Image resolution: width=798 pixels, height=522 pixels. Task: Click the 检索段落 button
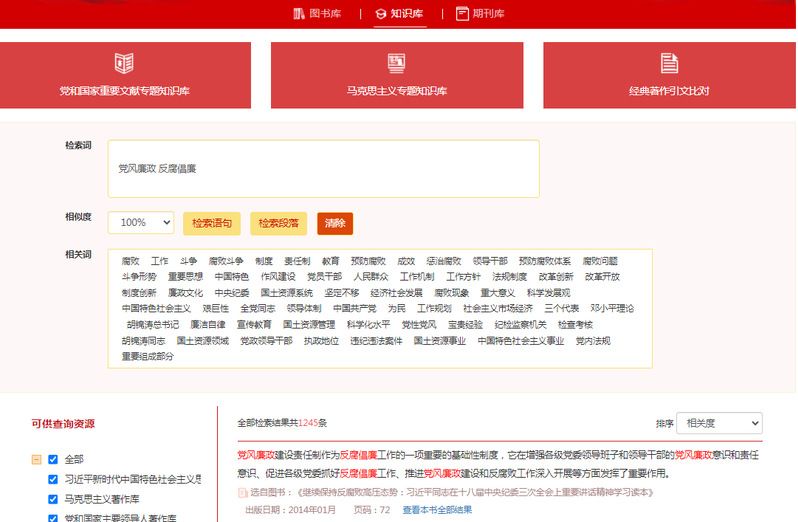(x=279, y=223)
